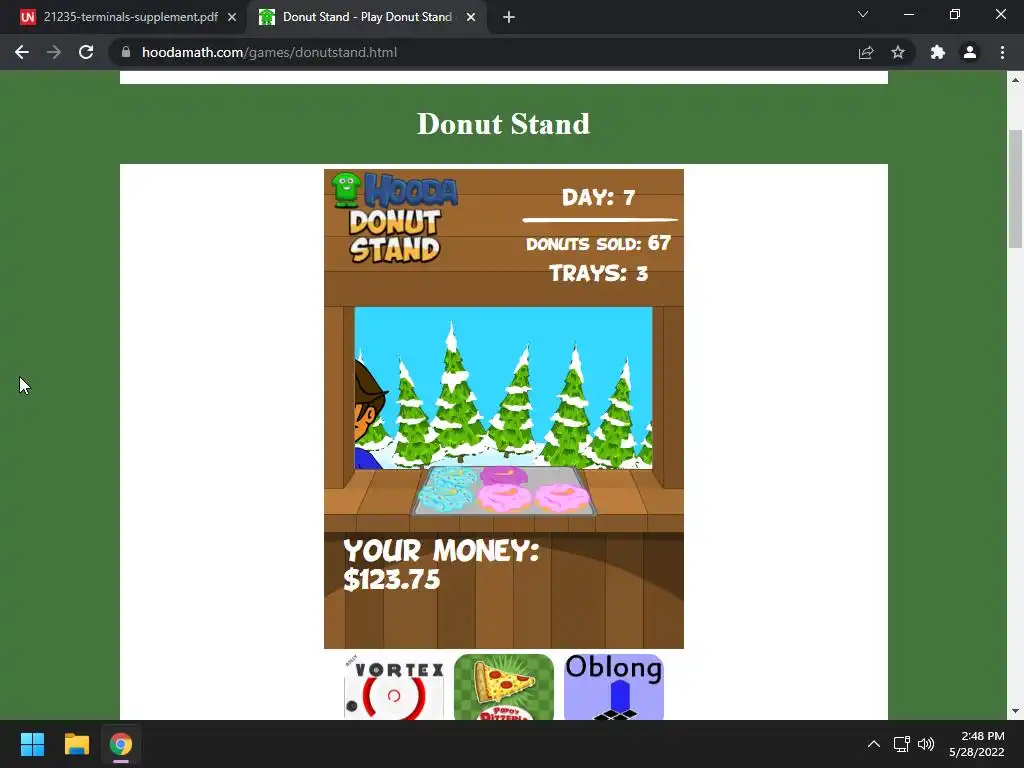Open the 2:48 PM clock and date
The image size is (1024, 768).
pyautogui.click(x=976, y=744)
